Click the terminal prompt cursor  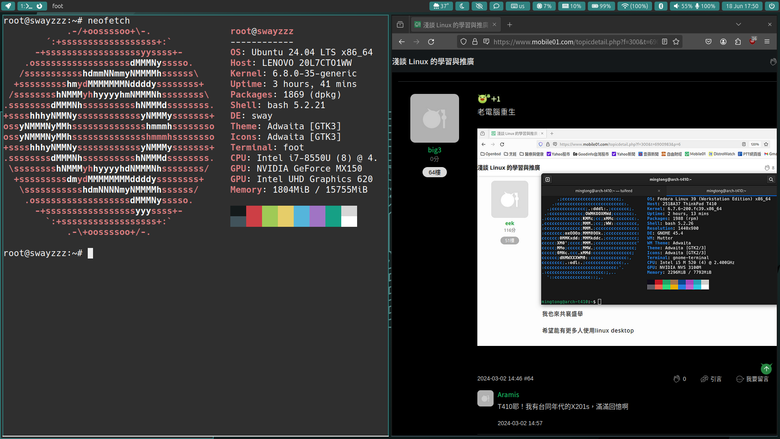(x=90, y=253)
